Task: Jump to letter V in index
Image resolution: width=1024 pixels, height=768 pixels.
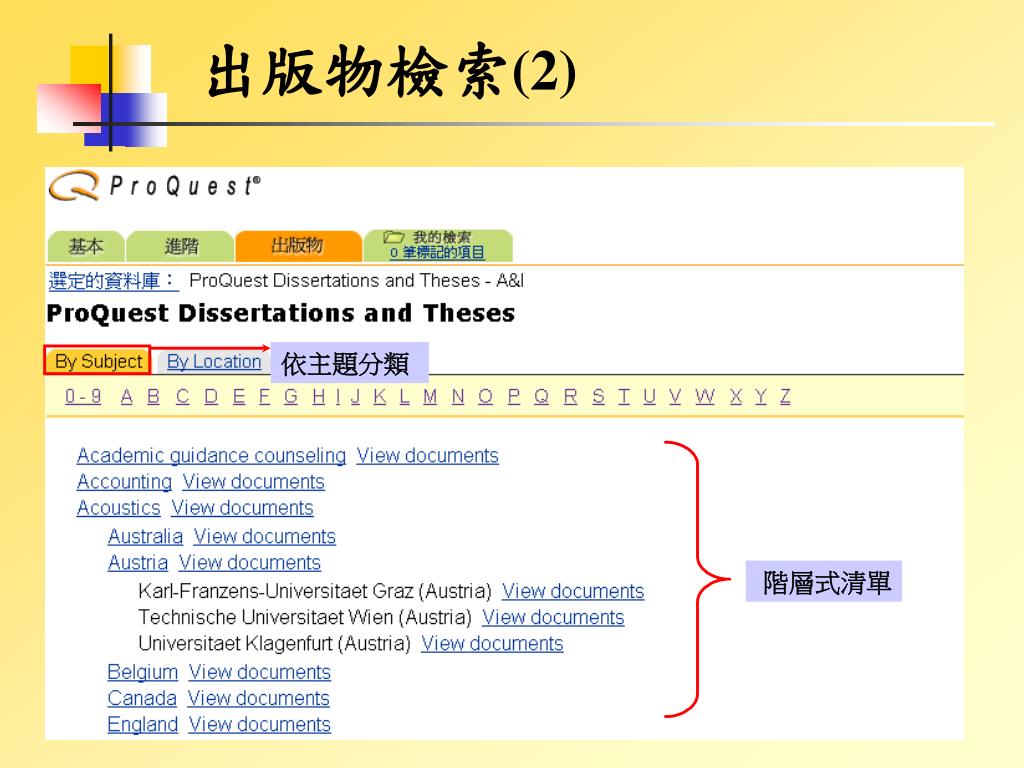Action: (675, 396)
